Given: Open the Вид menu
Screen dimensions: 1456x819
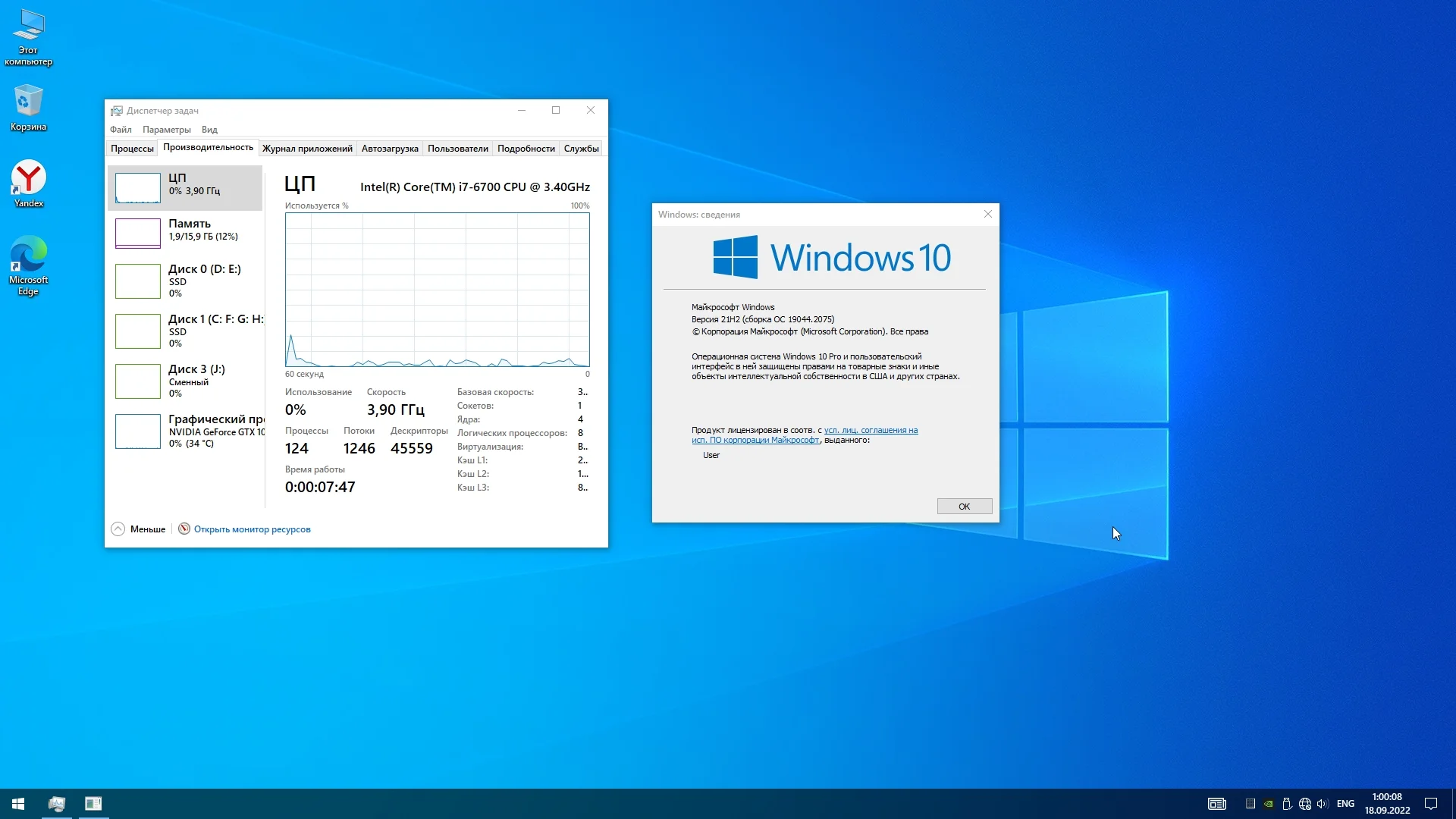Looking at the screenshot, I should coord(209,130).
